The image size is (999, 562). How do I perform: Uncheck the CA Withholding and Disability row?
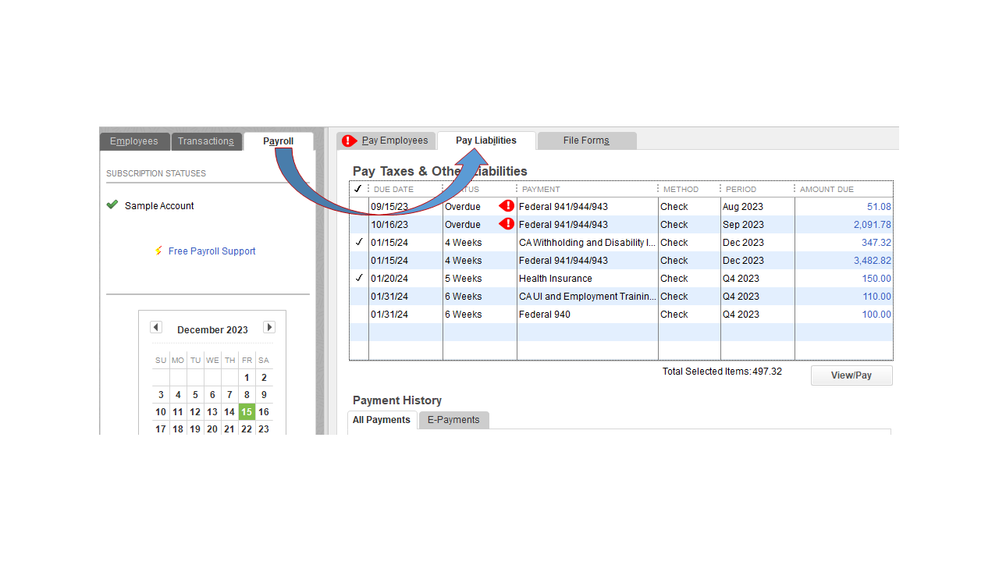pyautogui.click(x=359, y=242)
